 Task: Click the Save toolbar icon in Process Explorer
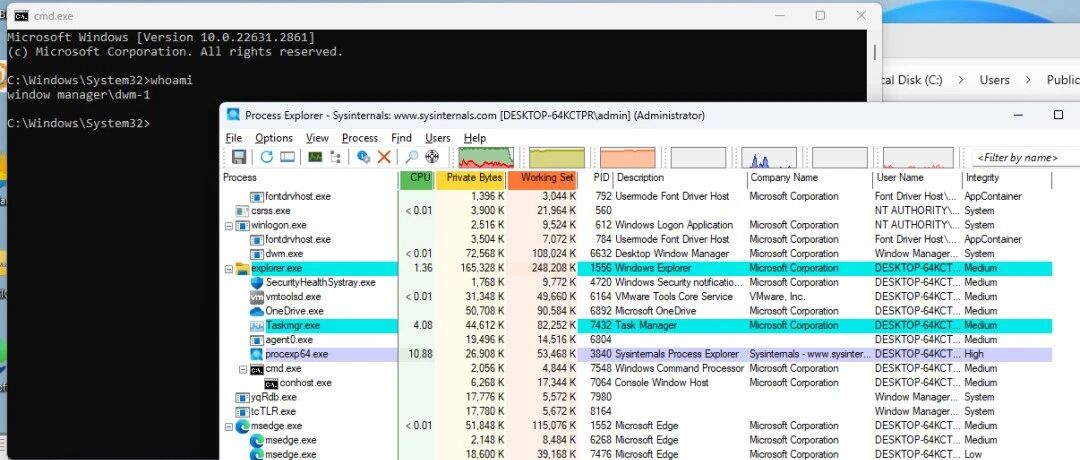239,157
